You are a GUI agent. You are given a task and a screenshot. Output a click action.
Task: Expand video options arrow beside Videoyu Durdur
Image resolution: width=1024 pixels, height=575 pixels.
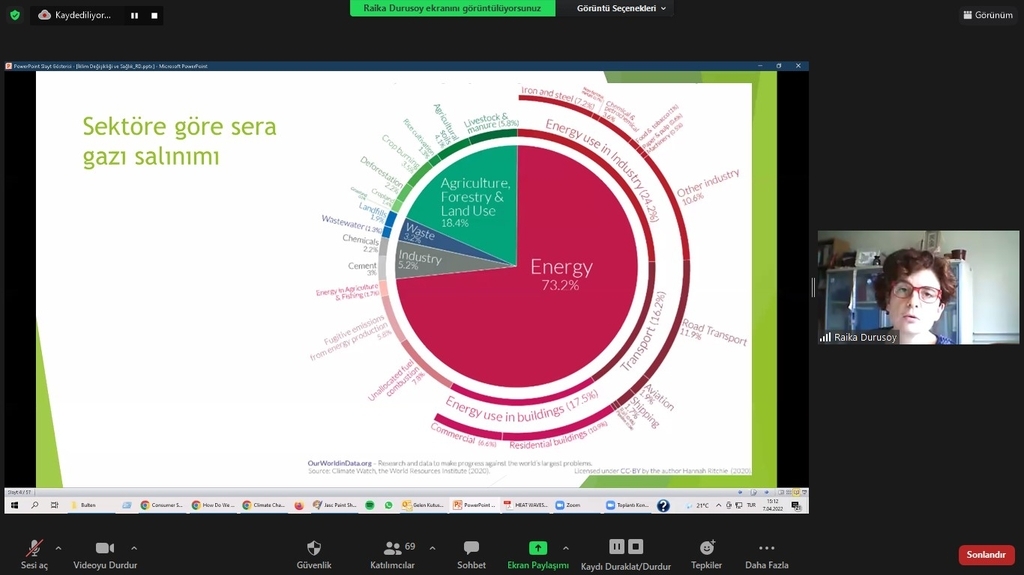pos(134,548)
